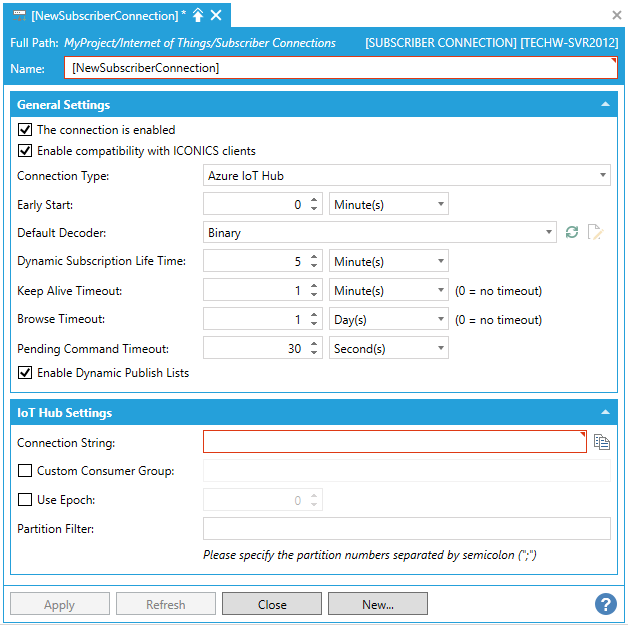The height and width of the screenshot is (626, 628).
Task: Increase Early Start value with up arrow
Action: [314, 200]
